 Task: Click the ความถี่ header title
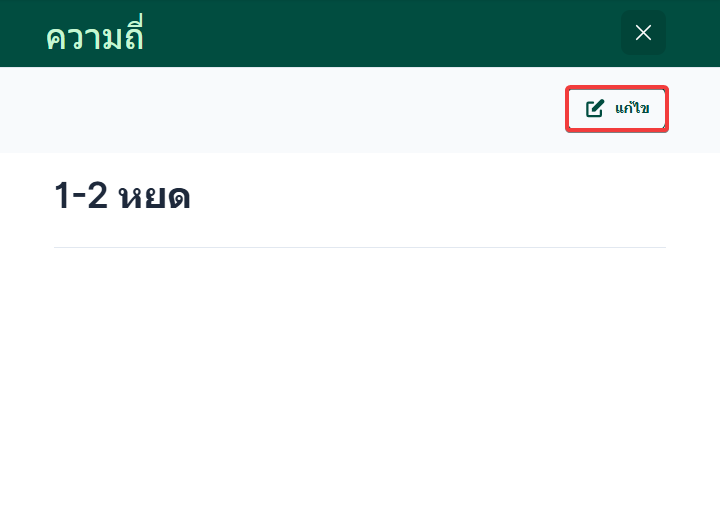96,36
